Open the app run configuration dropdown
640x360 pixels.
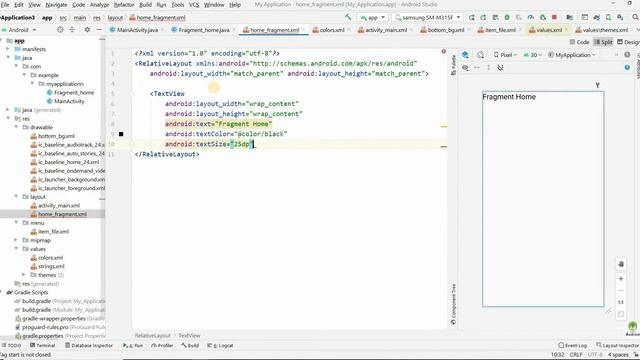coord(373,18)
